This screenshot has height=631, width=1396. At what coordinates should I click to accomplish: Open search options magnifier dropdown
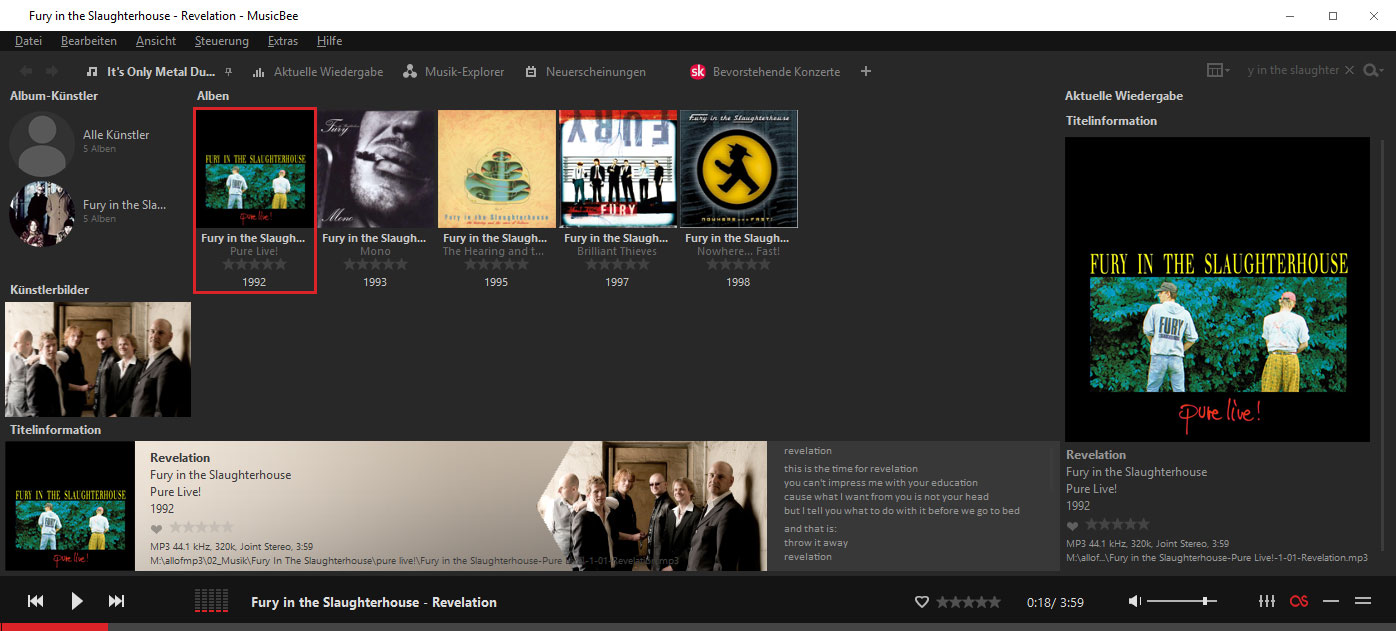1374,70
